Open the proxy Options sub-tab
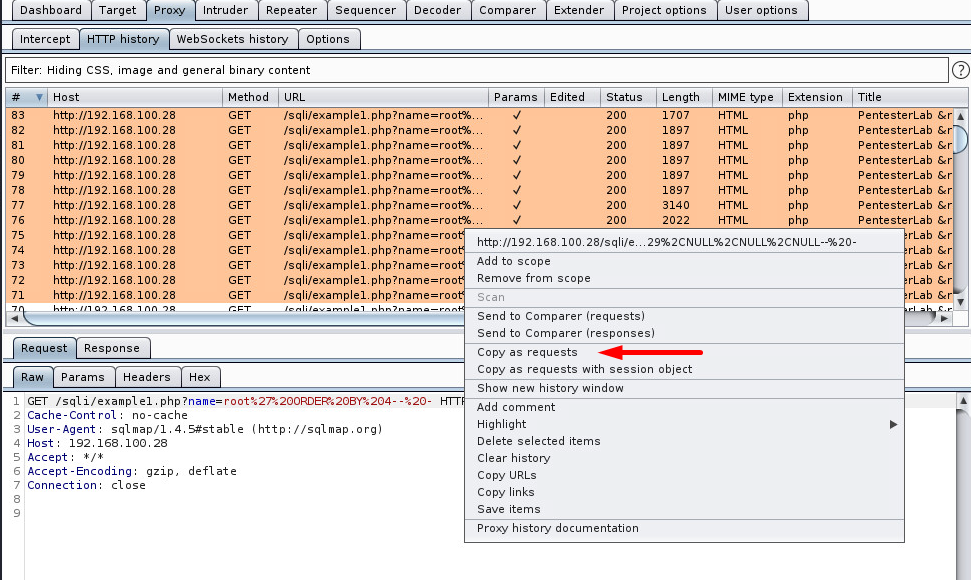971x580 pixels. pos(328,39)
